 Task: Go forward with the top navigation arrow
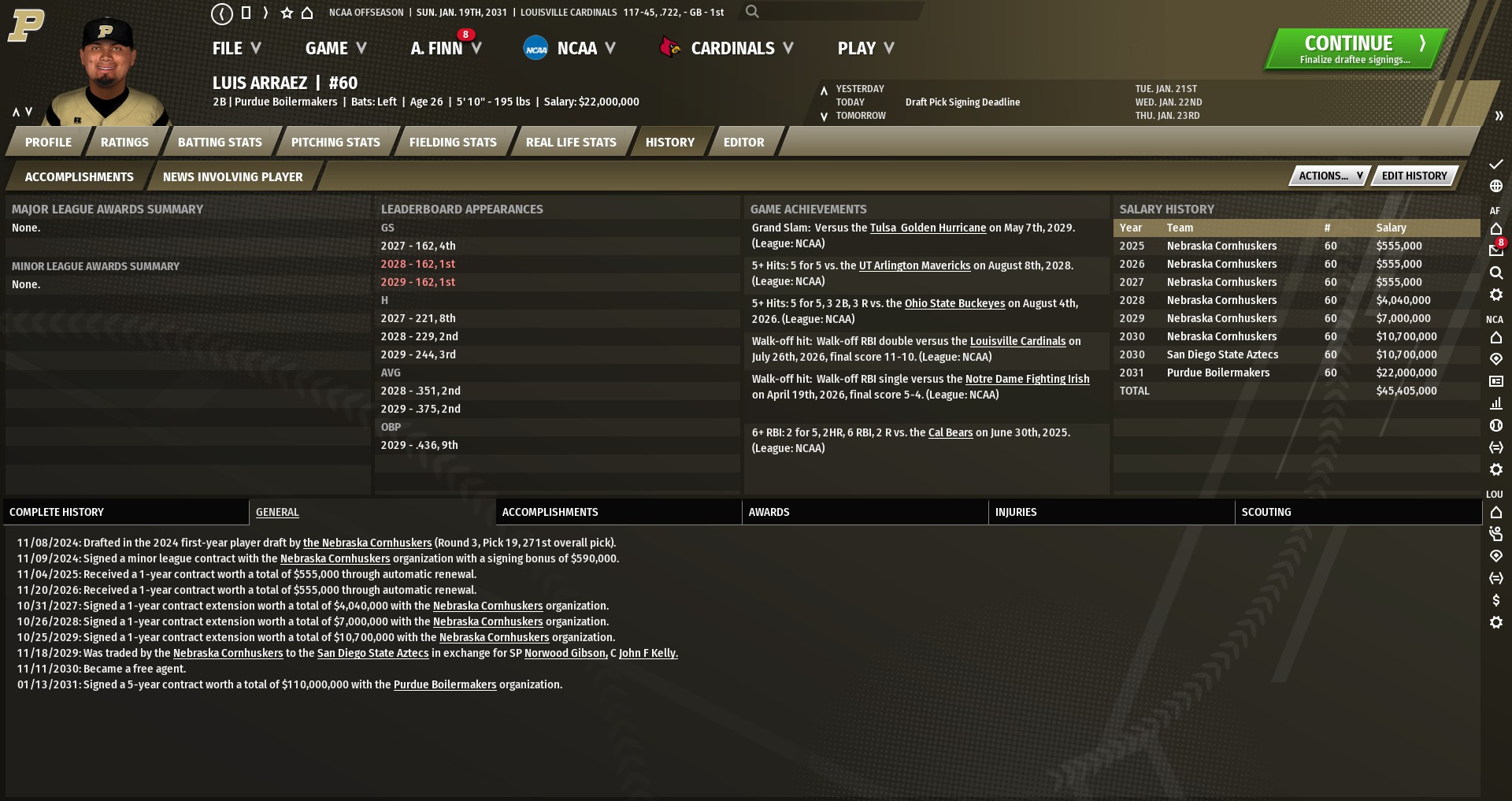265,13
